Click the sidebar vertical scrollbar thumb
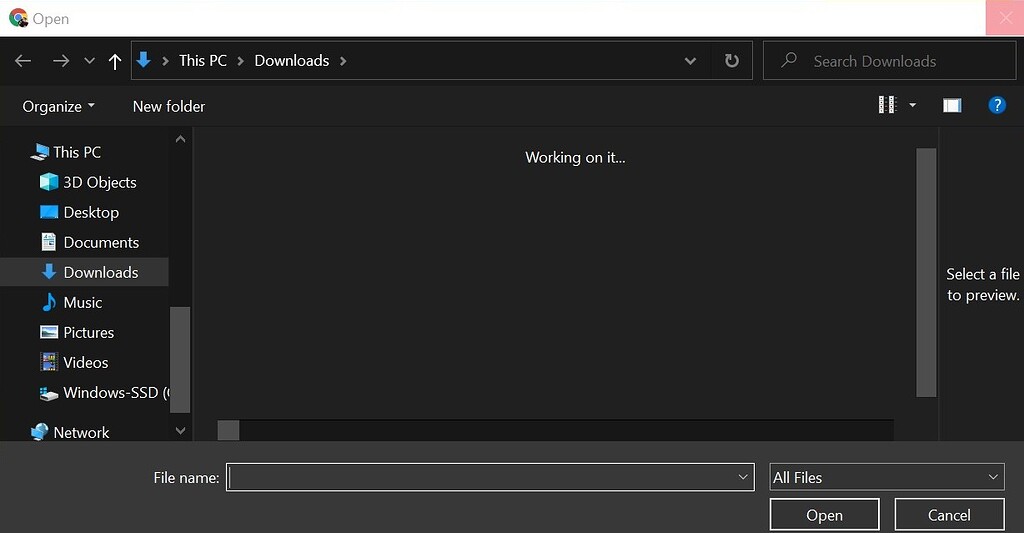The width and height of the screenshot is (1024, 533). coord(180,359)
